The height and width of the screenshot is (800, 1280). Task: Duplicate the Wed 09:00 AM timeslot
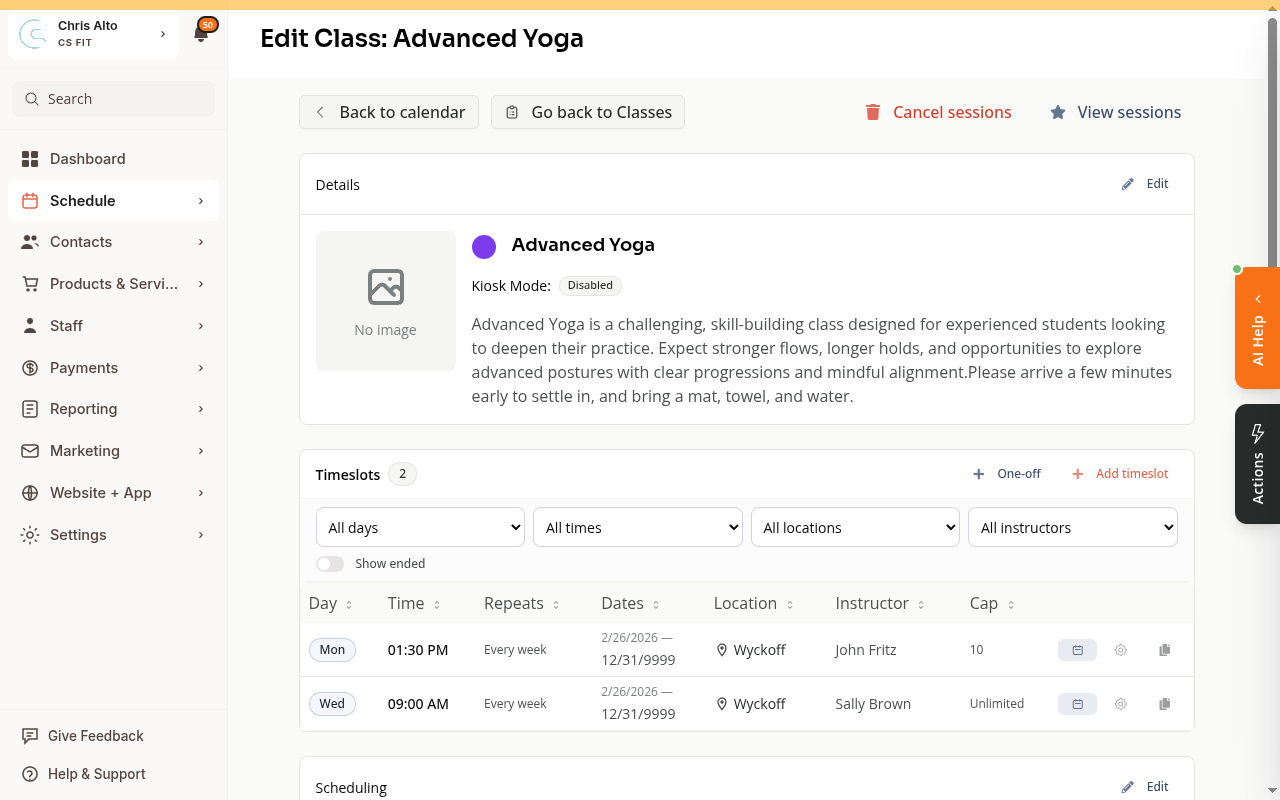coord(1164,704)
